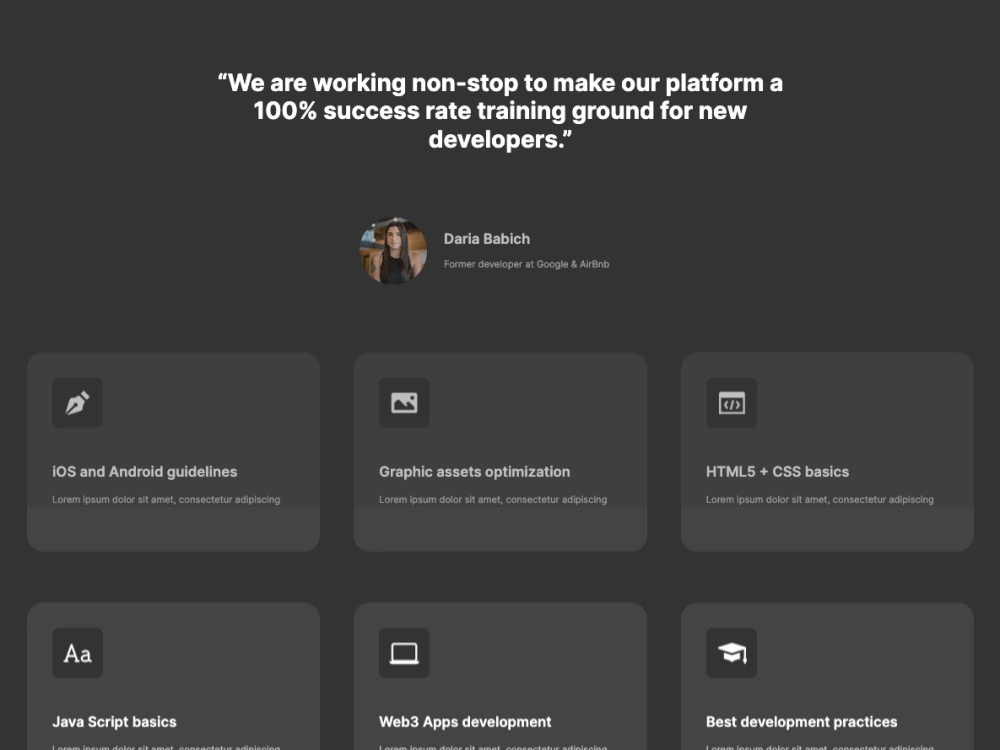Click the code window icon

(732, 403)
